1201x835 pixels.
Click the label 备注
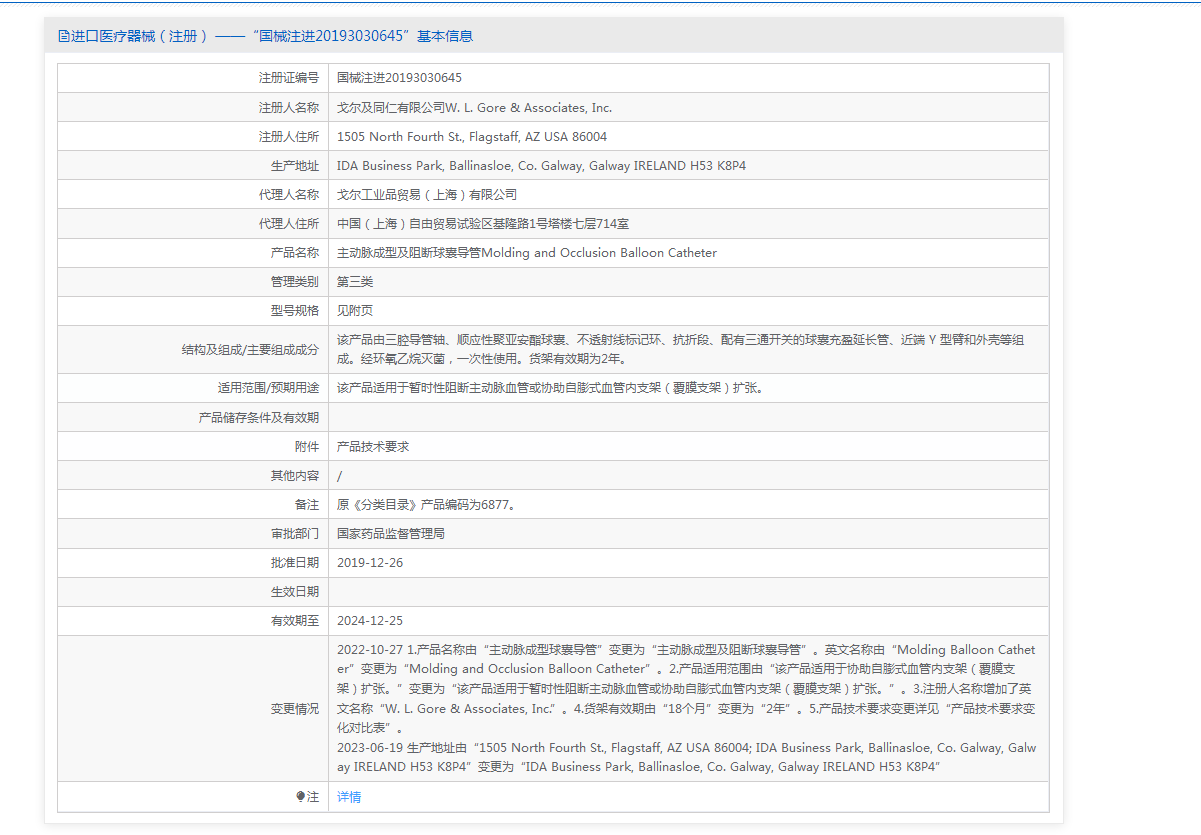coord(307,504)
